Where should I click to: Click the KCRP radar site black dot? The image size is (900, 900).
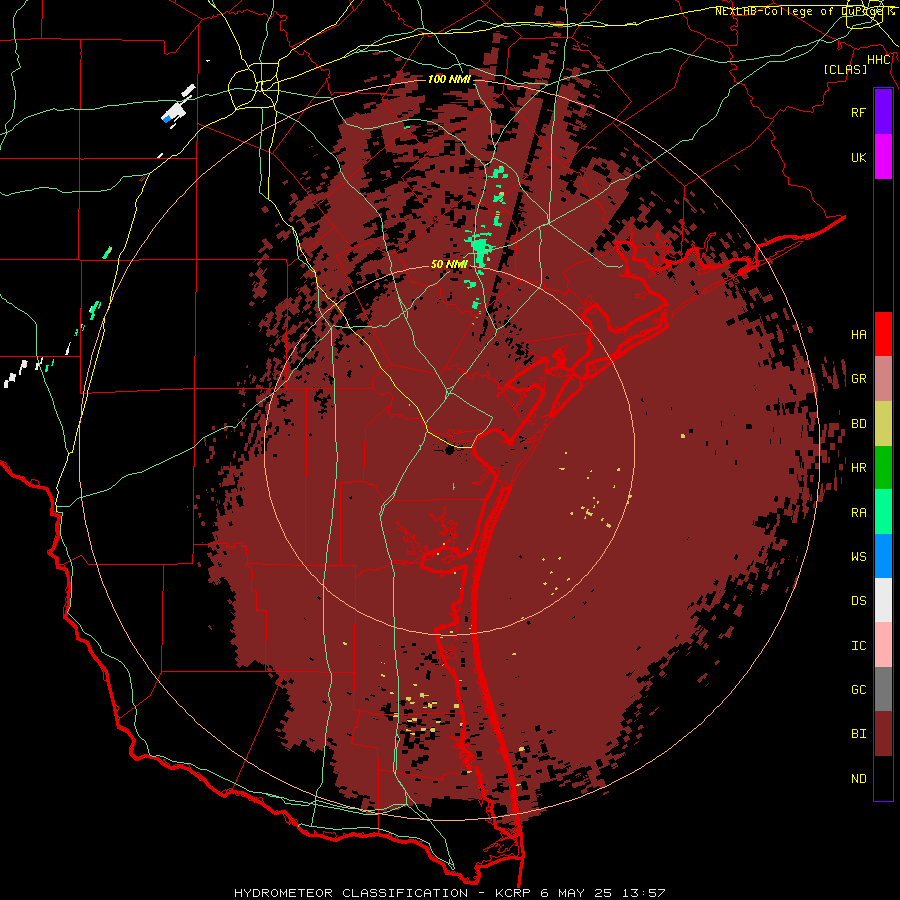click(x=449, y=450)
